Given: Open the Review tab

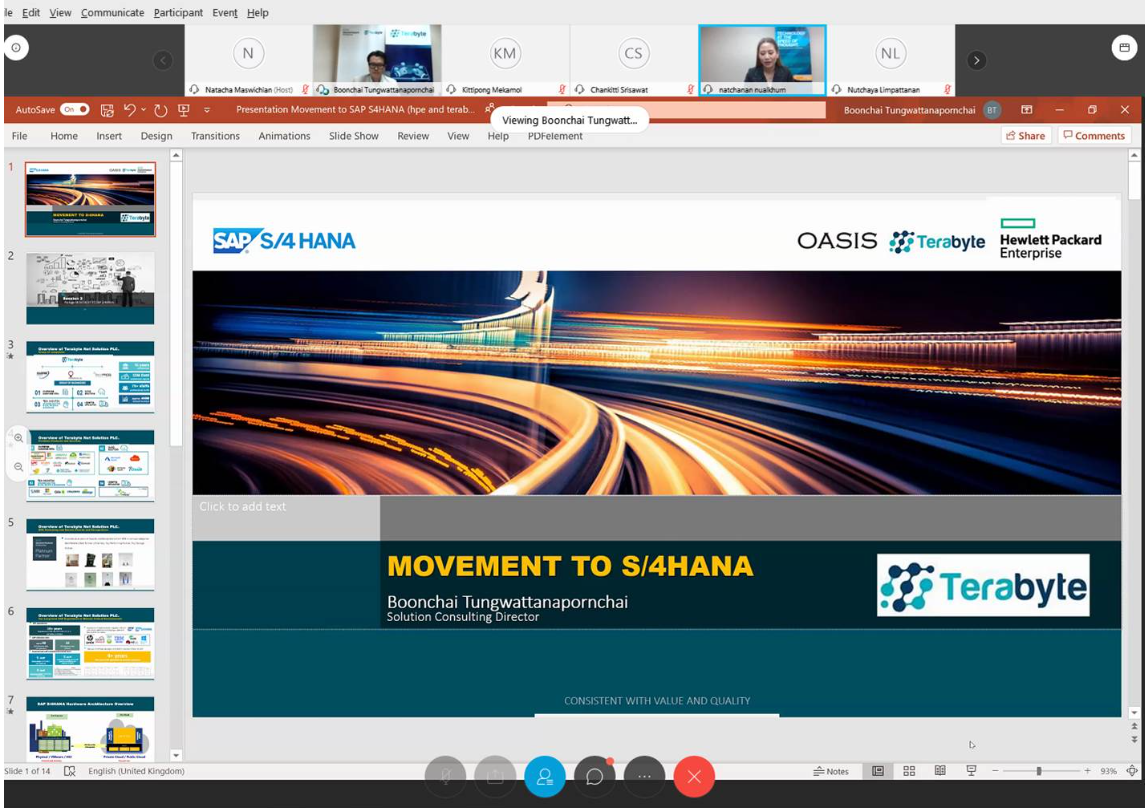Looking at the screenshot, I should tap(413, 136).
